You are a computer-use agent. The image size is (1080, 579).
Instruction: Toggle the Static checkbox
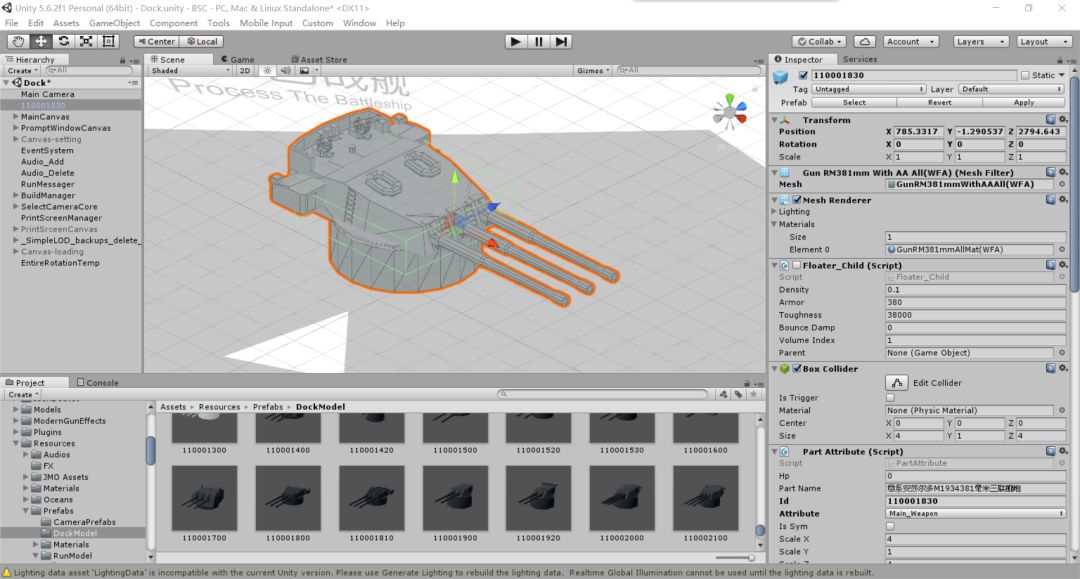1024,75
